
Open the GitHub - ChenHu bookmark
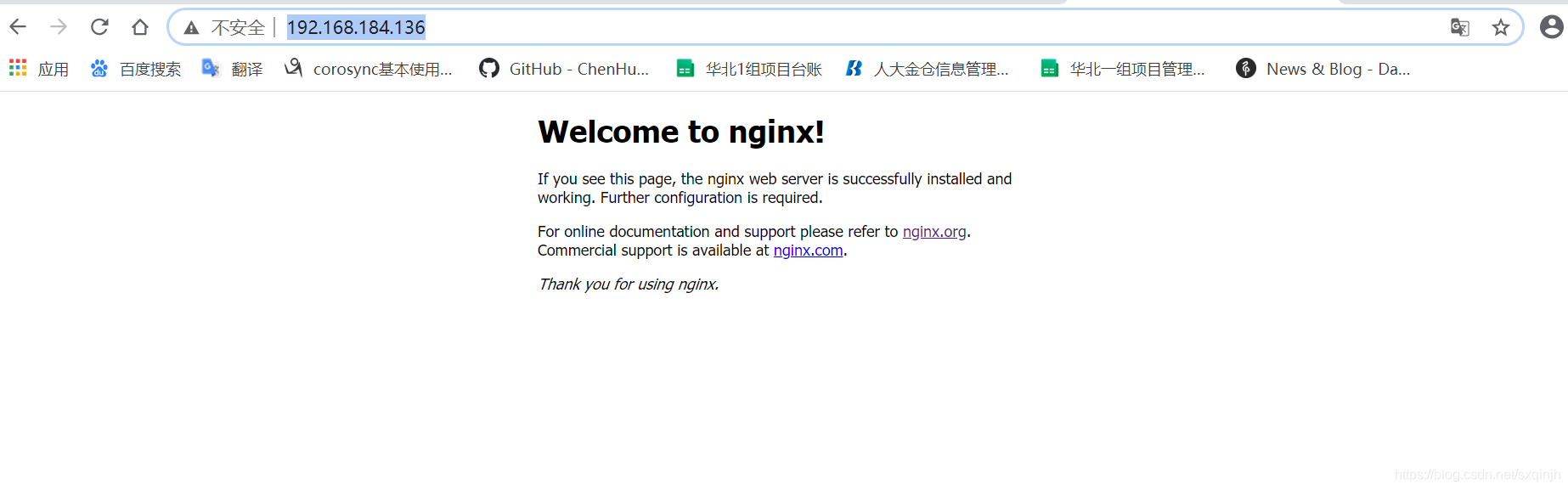tap(564, 69)
